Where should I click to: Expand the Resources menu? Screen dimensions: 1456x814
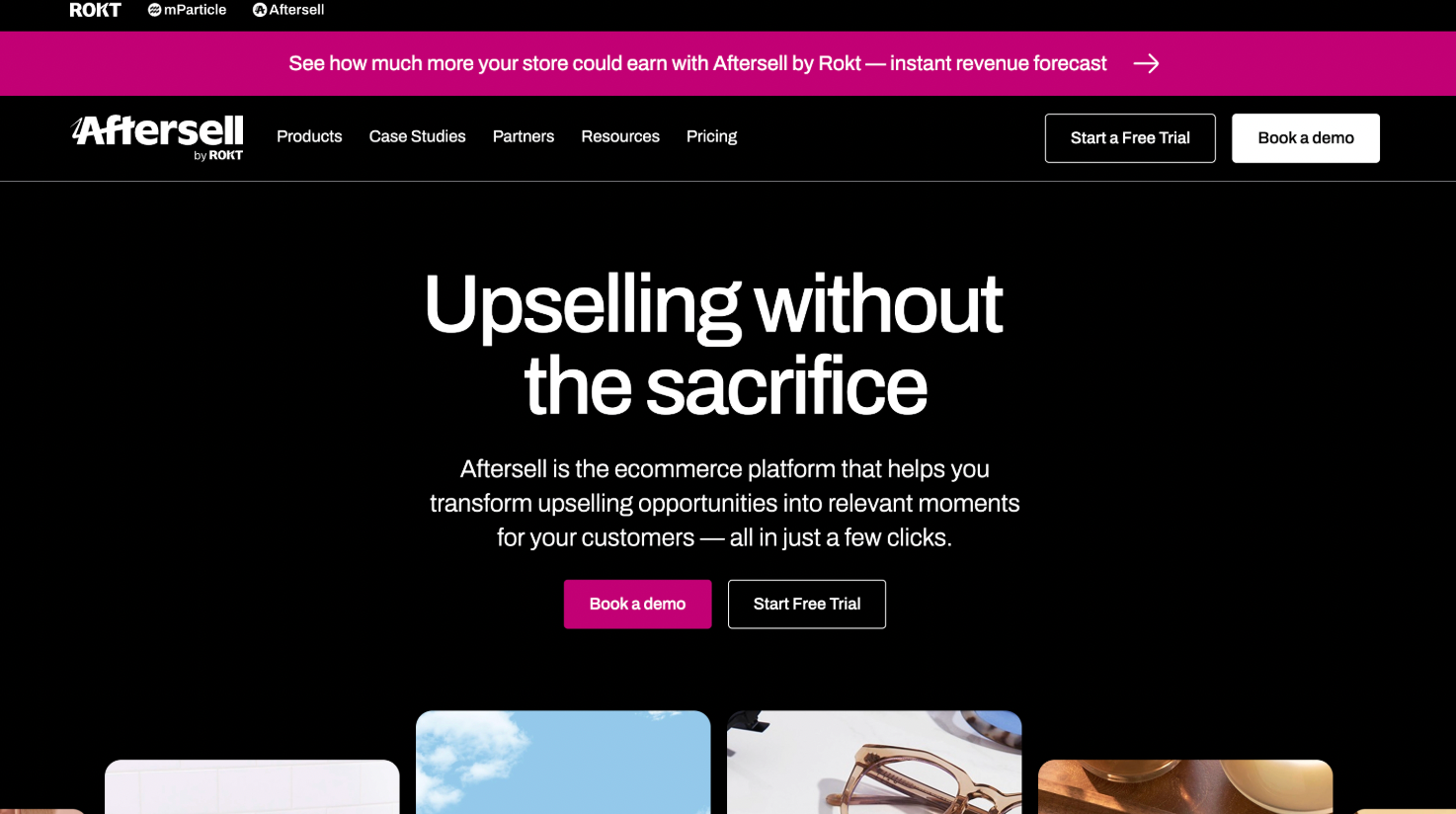point(620,136)
